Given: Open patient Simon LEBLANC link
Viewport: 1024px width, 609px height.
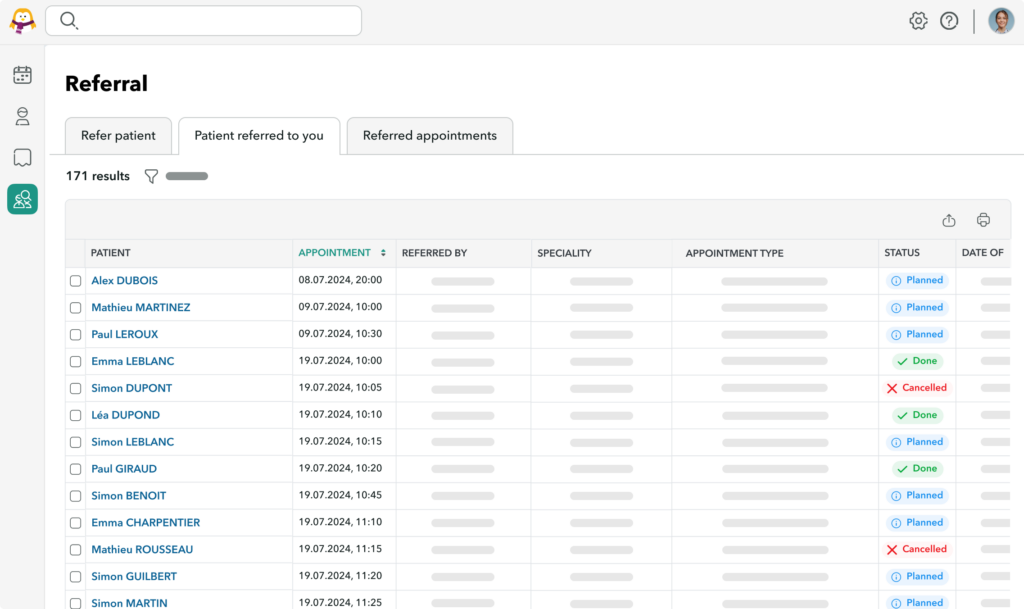Looking at the screenshot, I should click(133, 442).
